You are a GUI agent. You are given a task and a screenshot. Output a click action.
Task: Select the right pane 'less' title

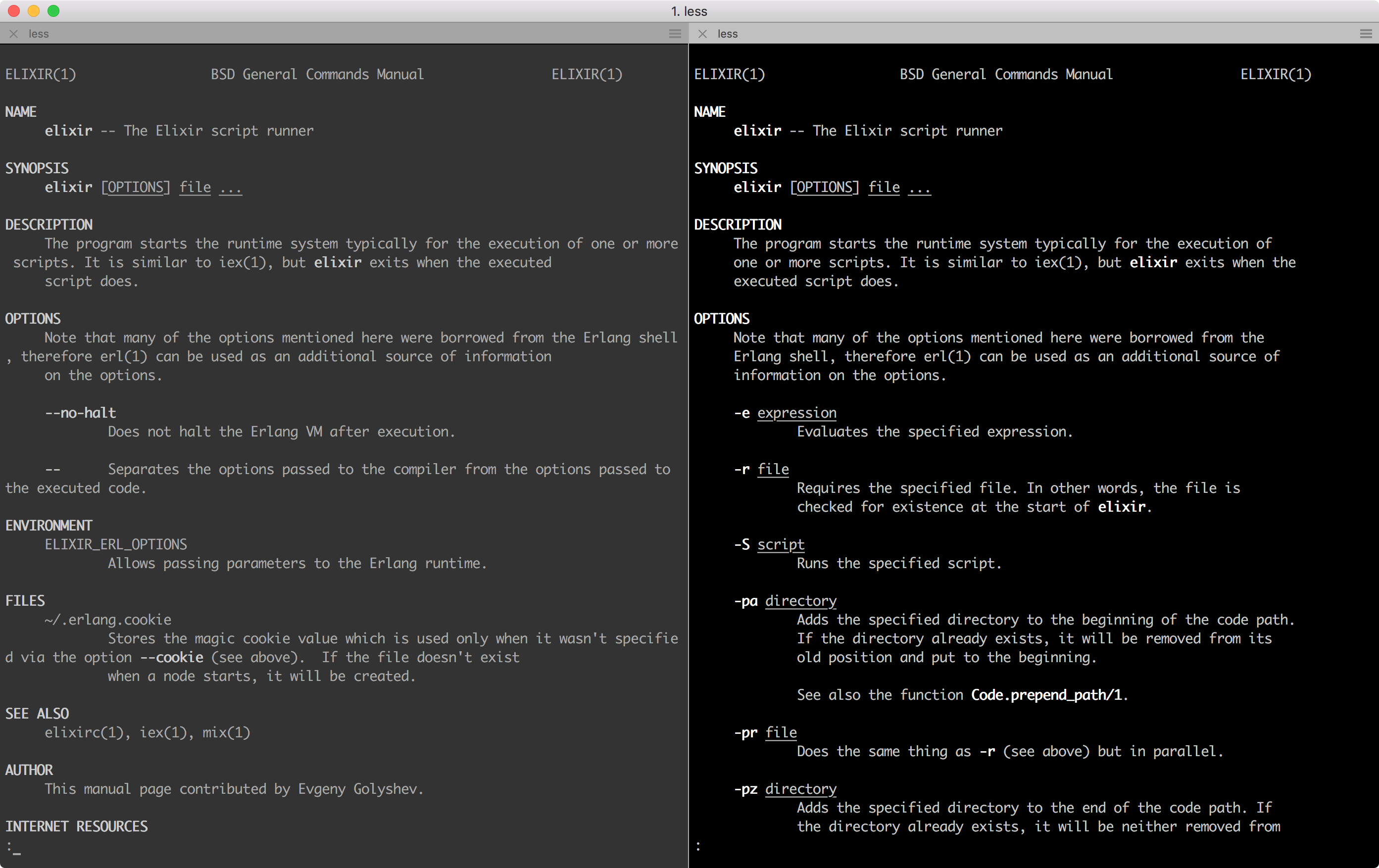727,34
